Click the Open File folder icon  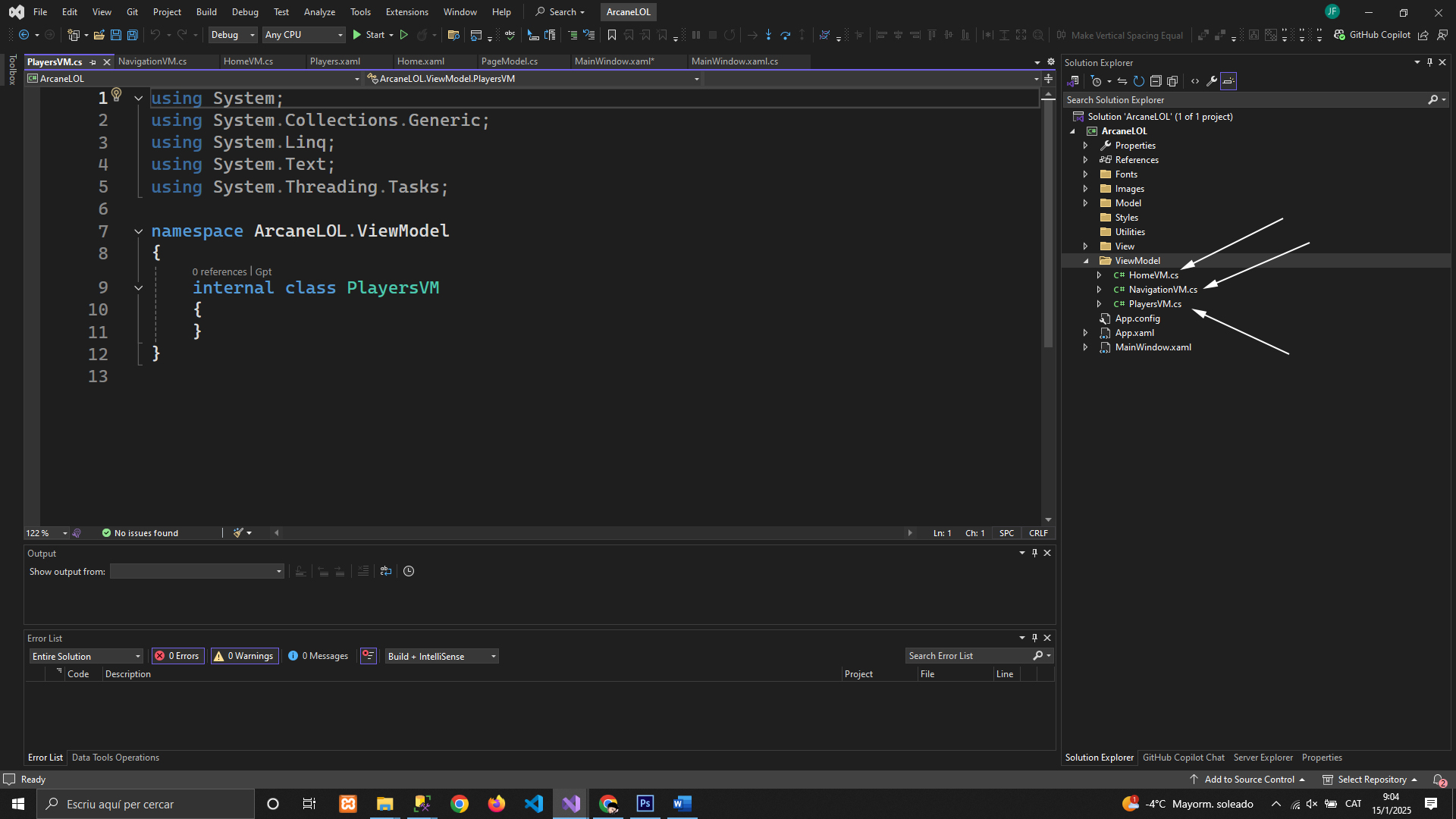(x=99, y=35)
